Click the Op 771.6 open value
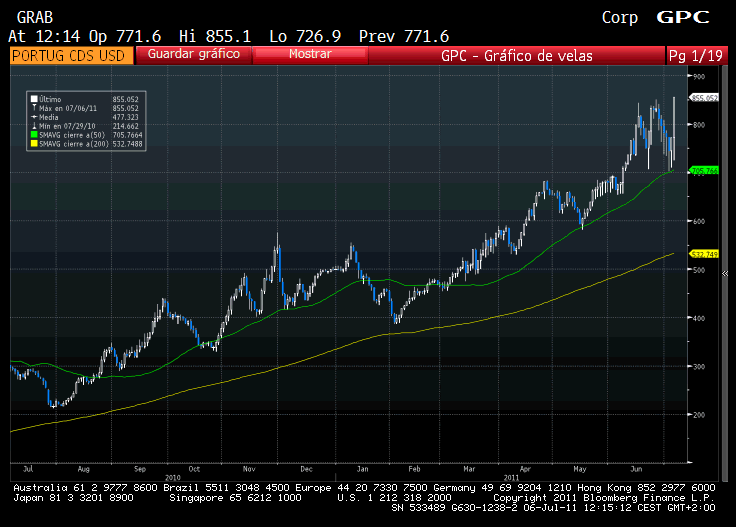This screenshot has height=527, width=736. [125, 36]
